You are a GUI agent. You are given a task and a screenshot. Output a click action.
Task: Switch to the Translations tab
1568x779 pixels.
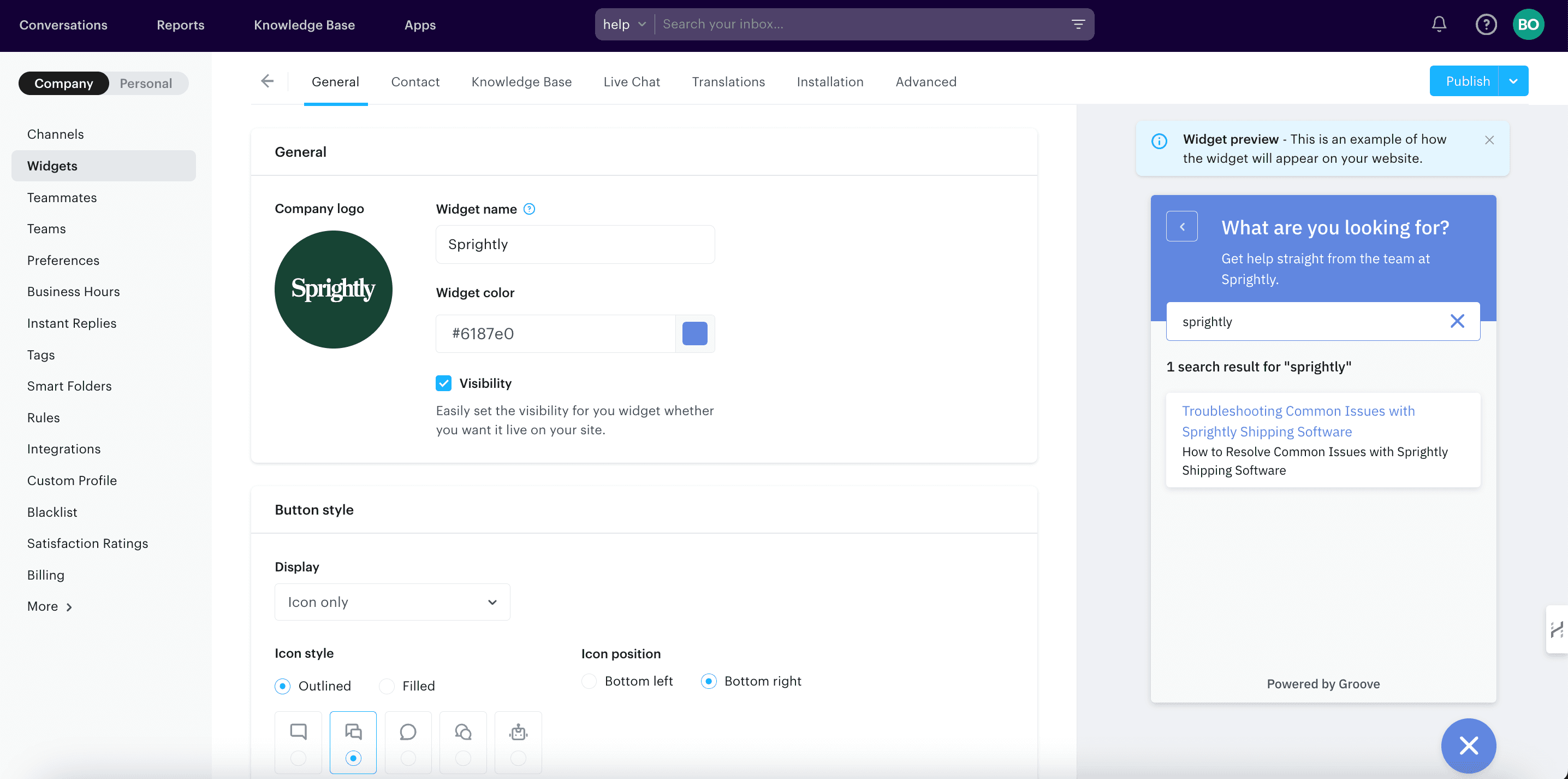(728, 81)
